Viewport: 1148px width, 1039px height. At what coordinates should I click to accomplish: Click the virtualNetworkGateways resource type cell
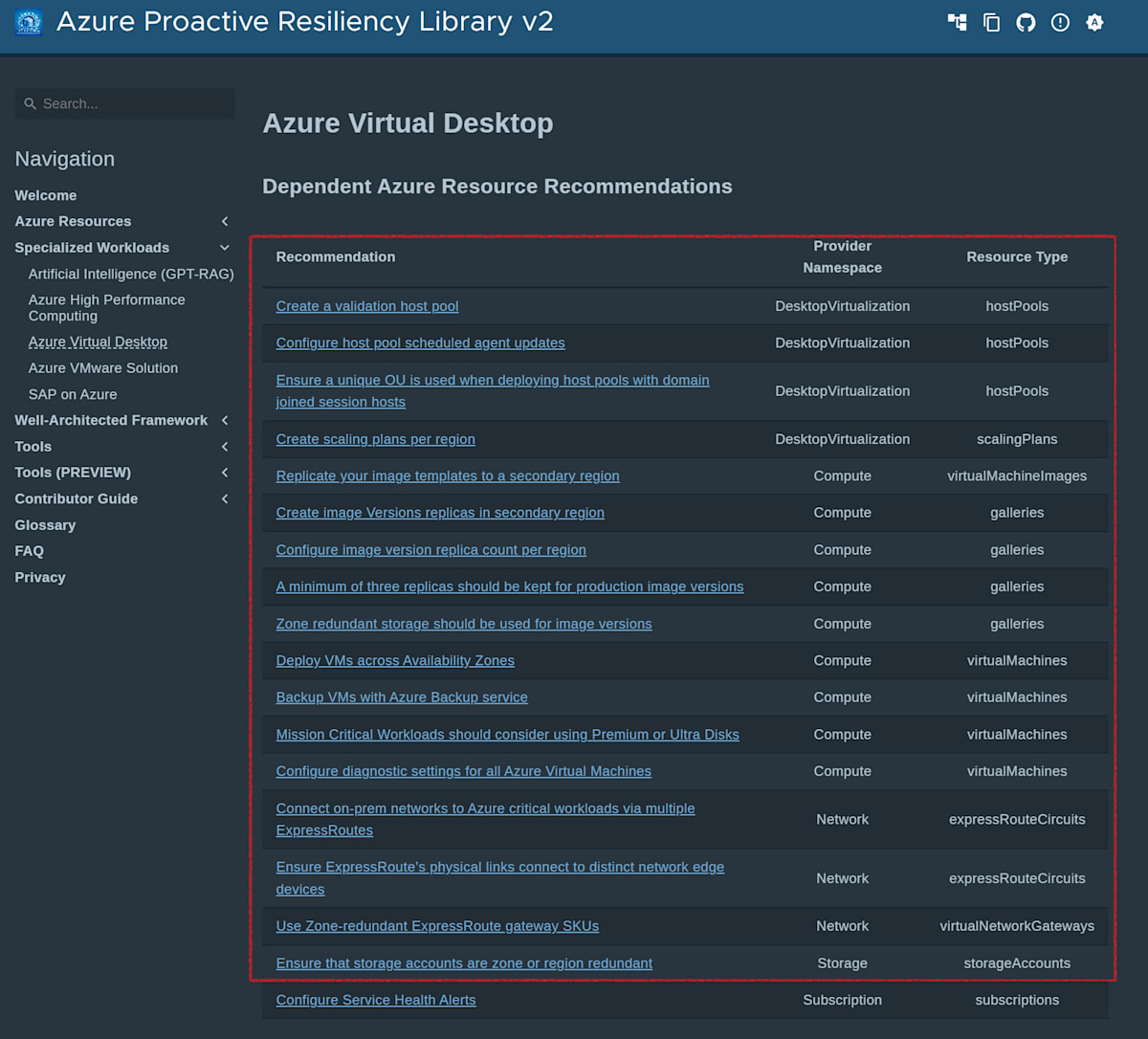click(1017, 926)
